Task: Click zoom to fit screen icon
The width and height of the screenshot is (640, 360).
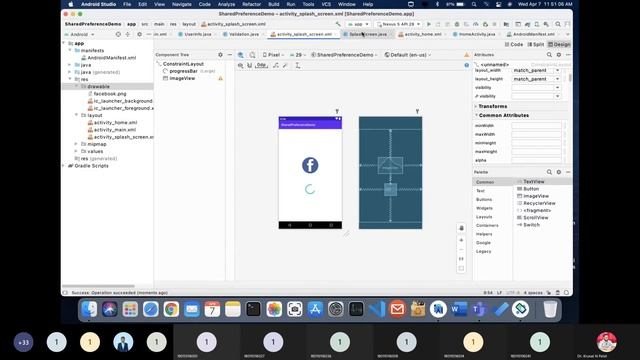Action: (x=461, y=268)
